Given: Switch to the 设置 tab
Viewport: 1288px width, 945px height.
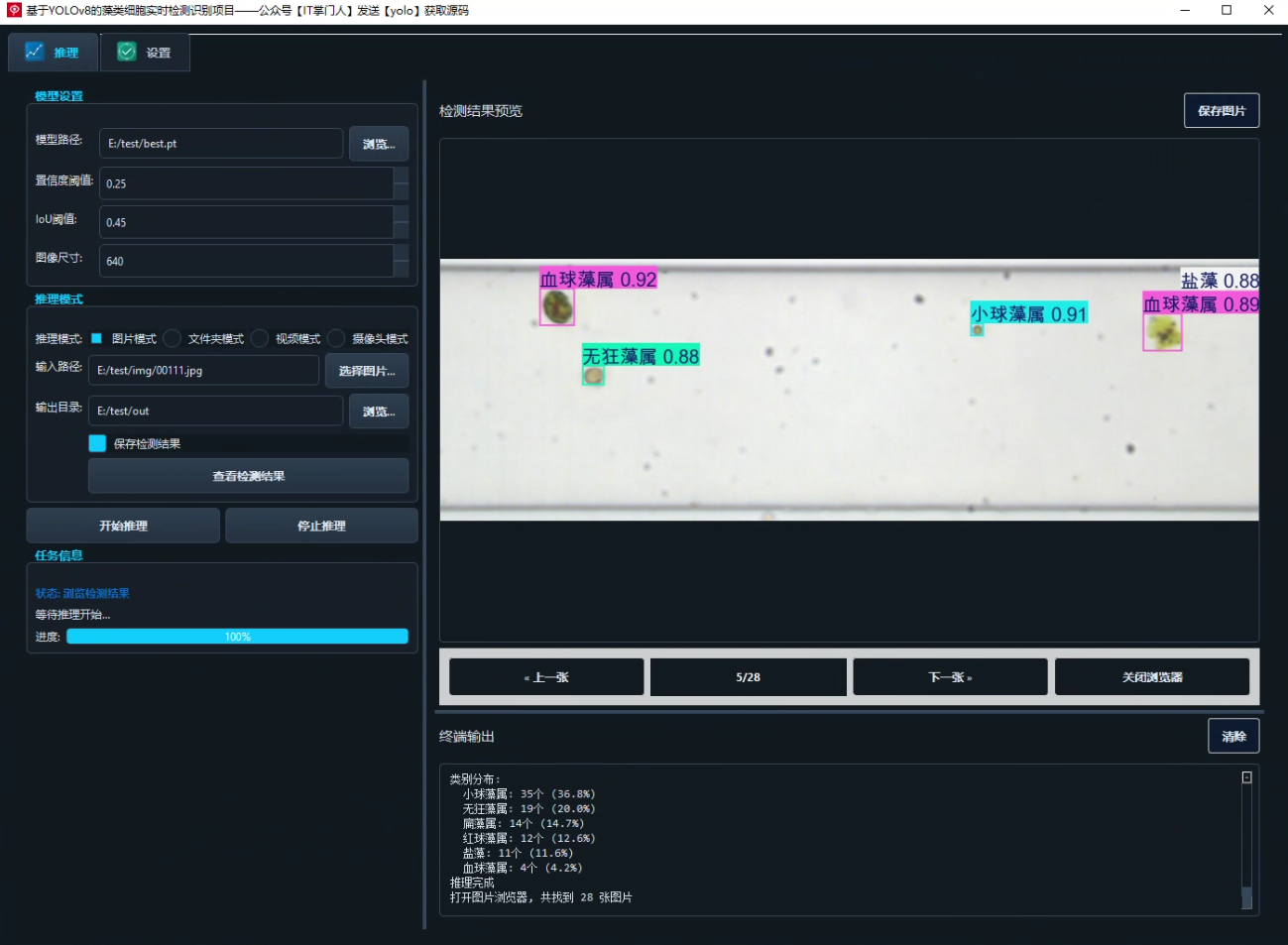Looking at the screenshot, I should point(145,53).
